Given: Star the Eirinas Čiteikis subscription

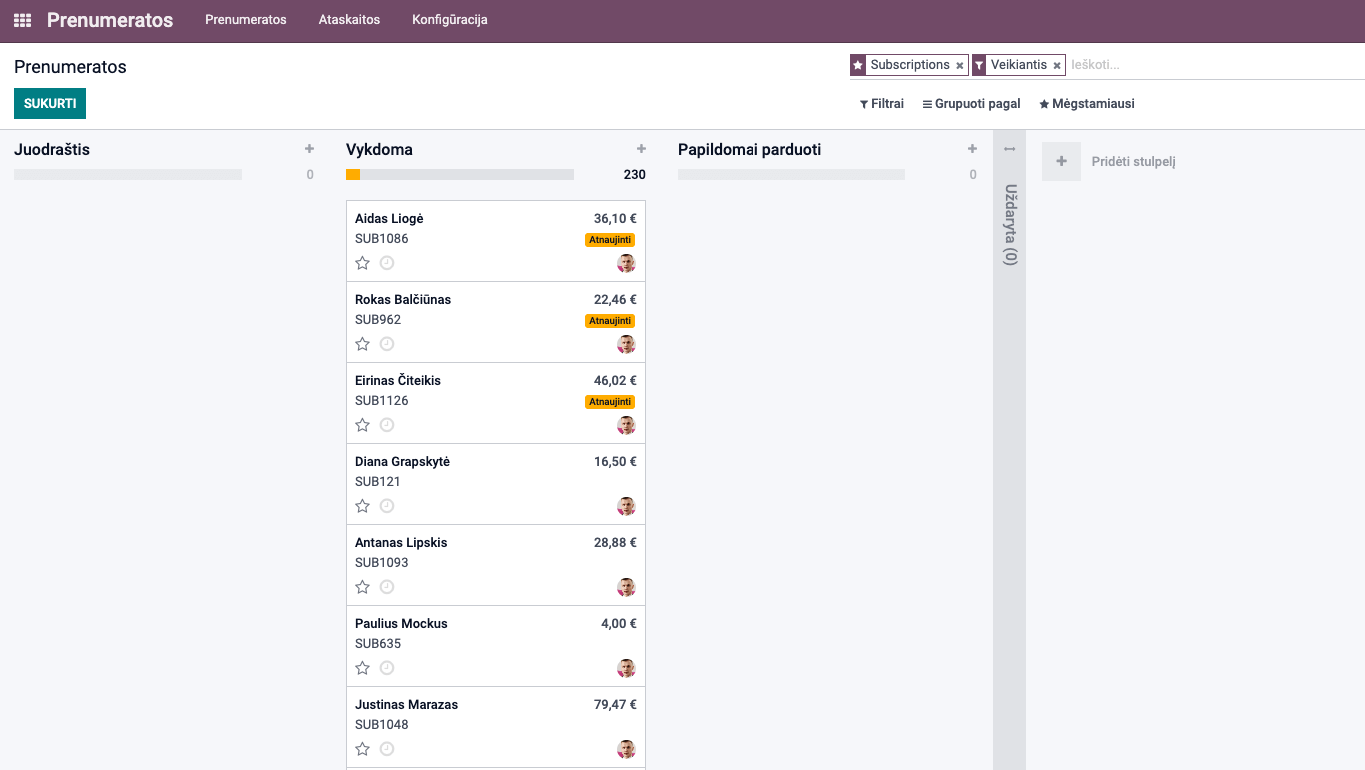Looking at the screenshot, I should (363, 425).
